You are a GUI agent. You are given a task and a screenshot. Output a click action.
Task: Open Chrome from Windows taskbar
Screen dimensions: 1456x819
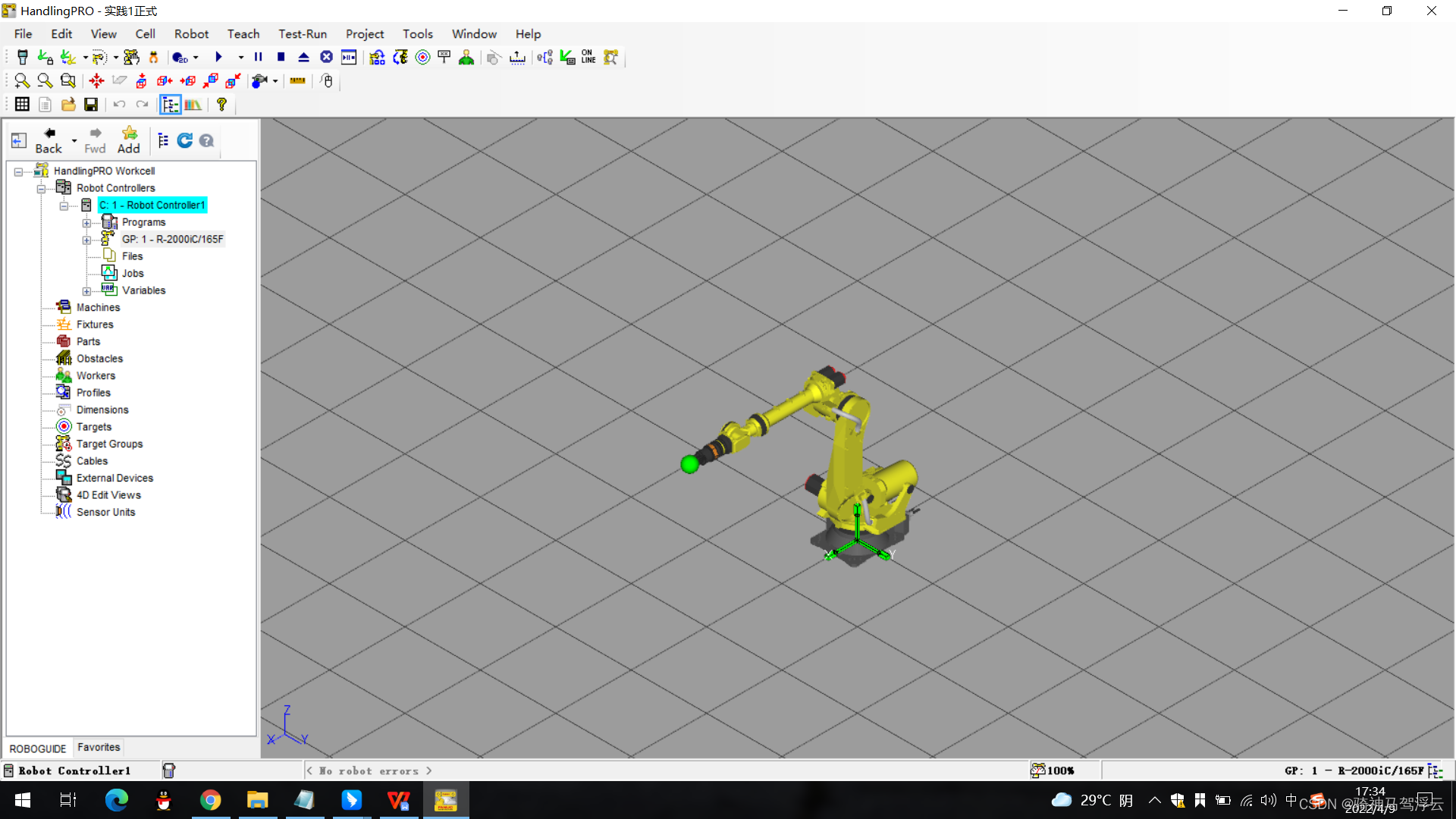point(210,800)
